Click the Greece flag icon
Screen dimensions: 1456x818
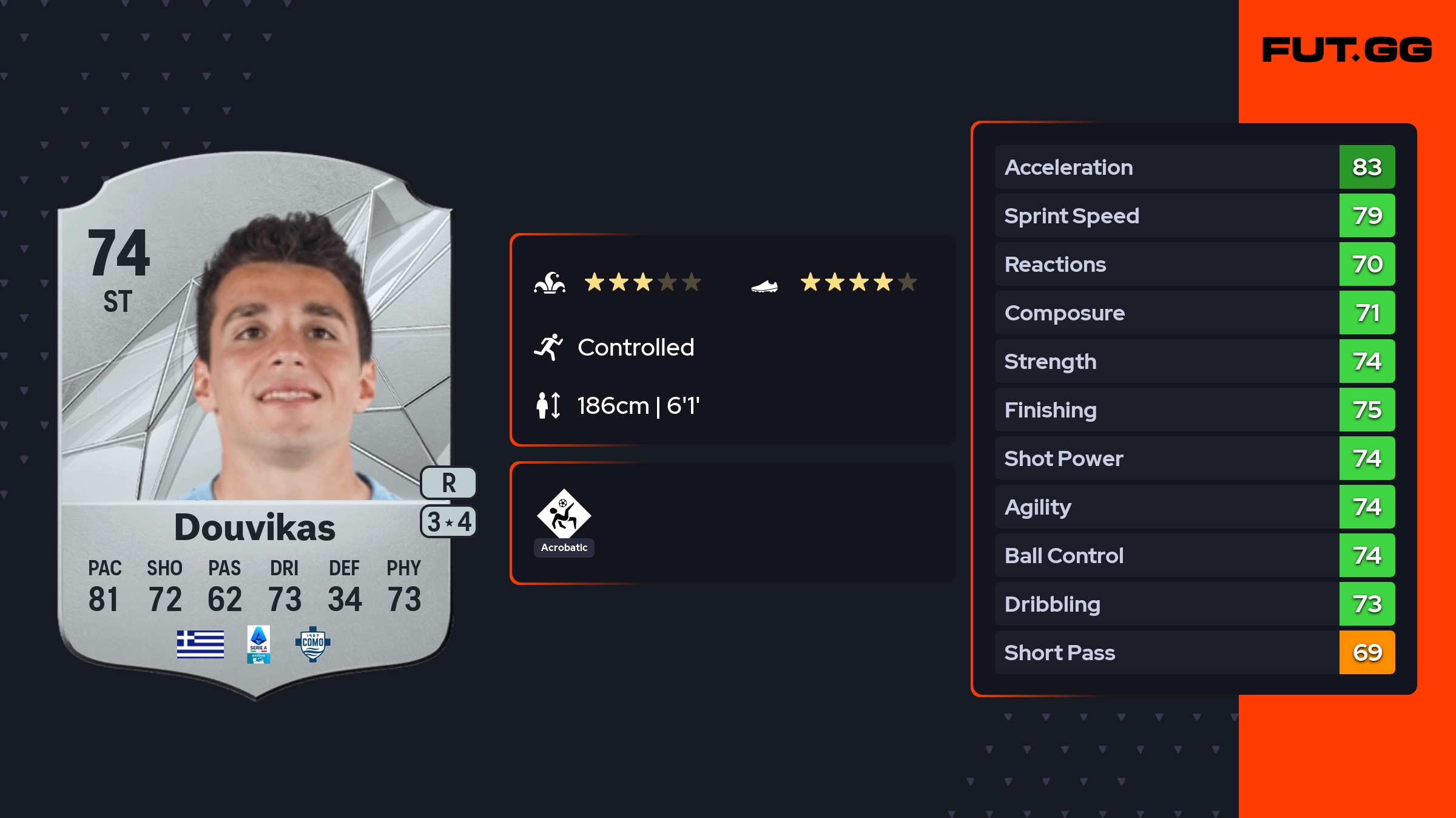coord(200,644)
